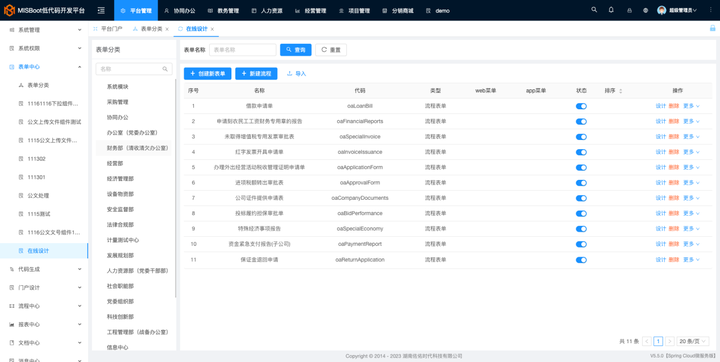
Task: Toggle status switch for 保证金退回申请
Action: click(581, 260)
